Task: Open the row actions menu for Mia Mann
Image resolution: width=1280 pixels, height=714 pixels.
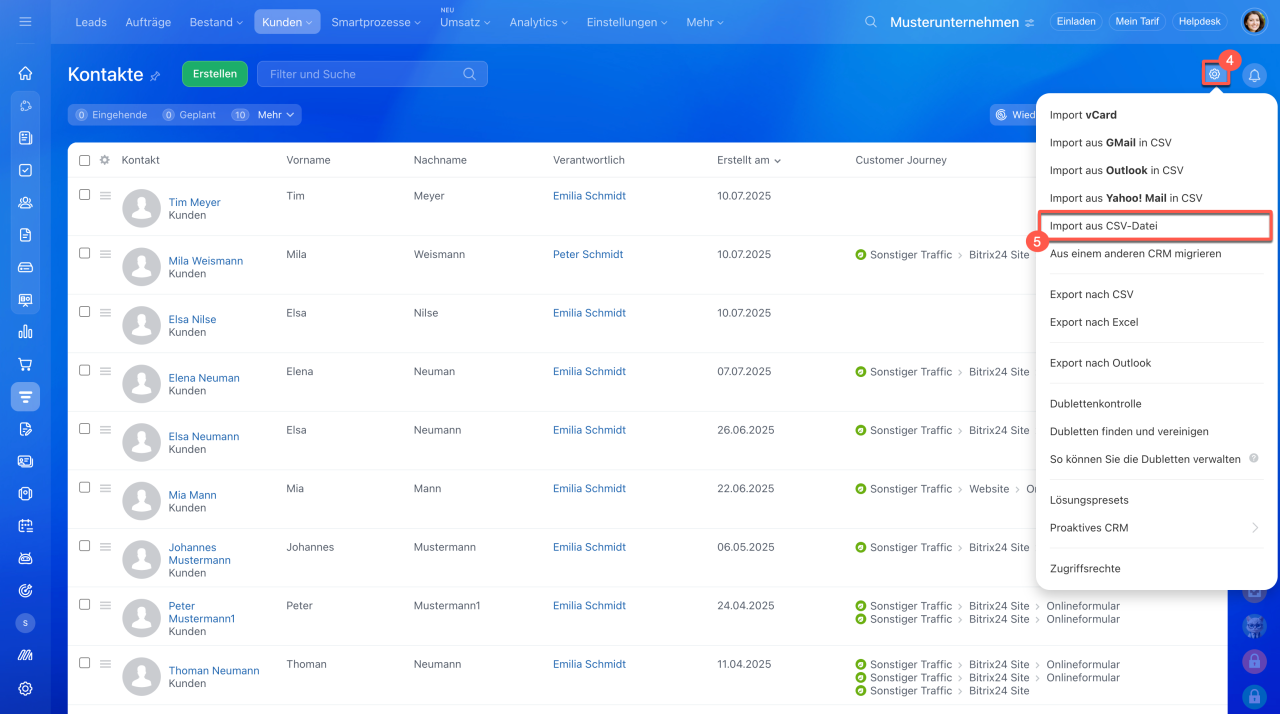Action: 105,488
